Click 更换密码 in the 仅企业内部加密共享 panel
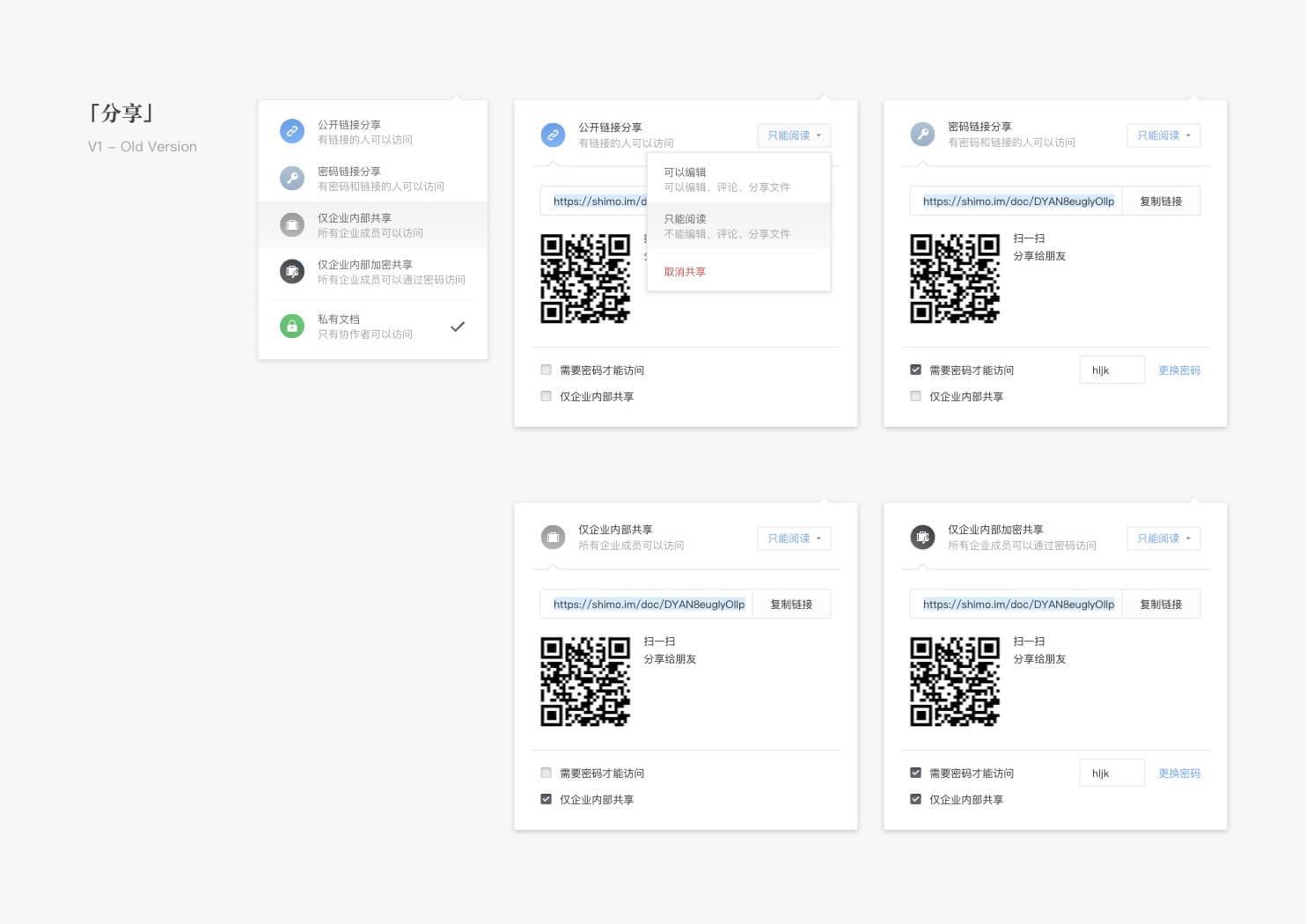The image size is (1306, 924). pyautogui.click(x=1178, y=774)
